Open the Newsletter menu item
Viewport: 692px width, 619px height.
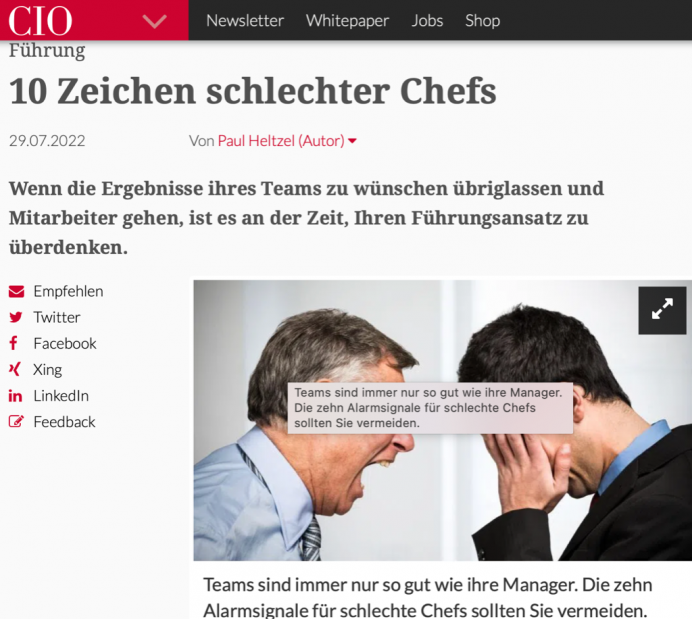tap(245, 21)
